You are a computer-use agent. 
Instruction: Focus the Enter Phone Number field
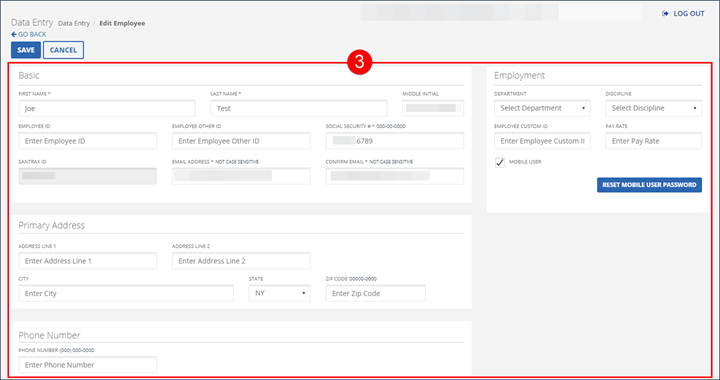(x=87, y=365)
